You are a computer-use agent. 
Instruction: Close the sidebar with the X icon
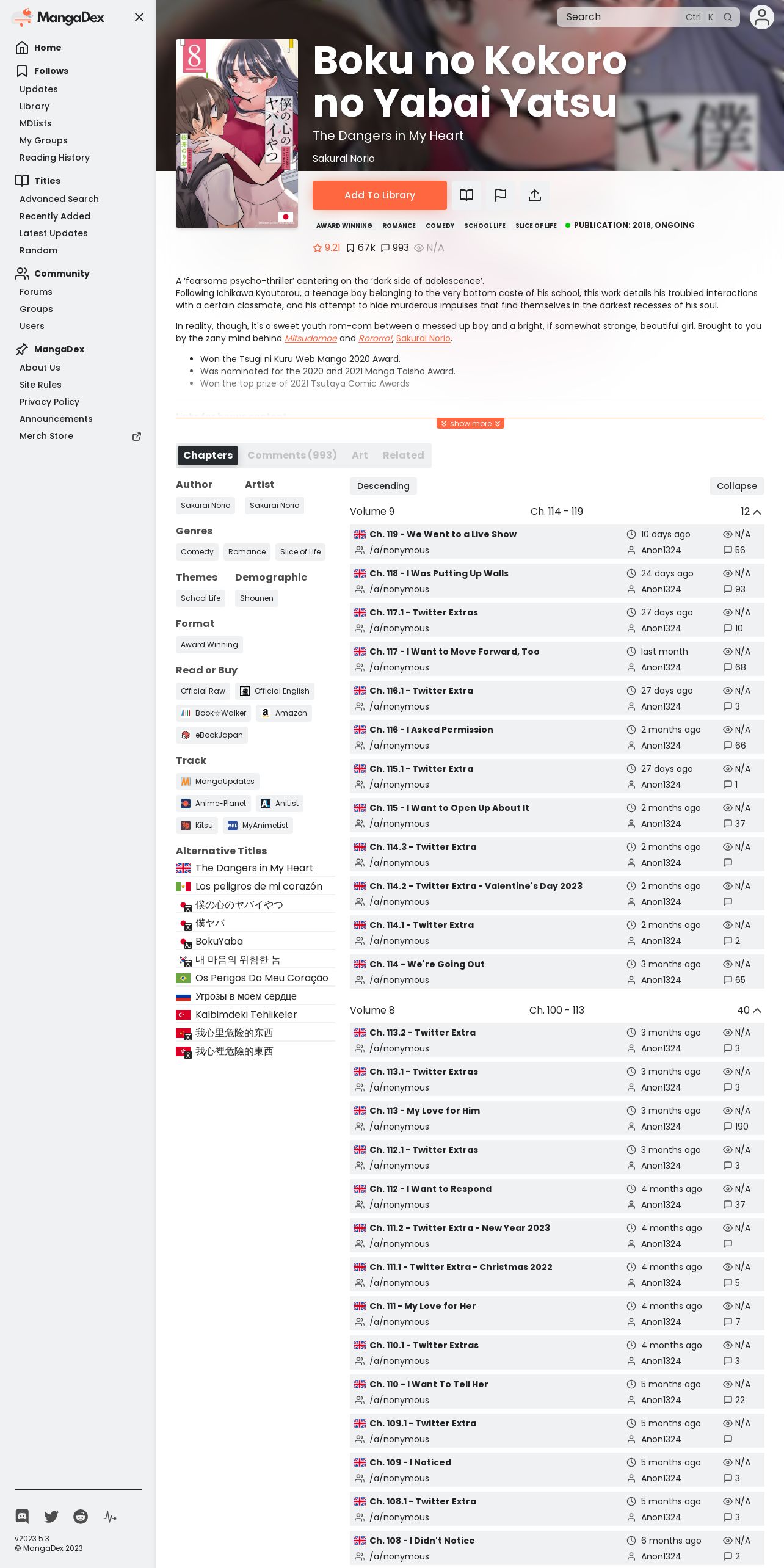139,17
